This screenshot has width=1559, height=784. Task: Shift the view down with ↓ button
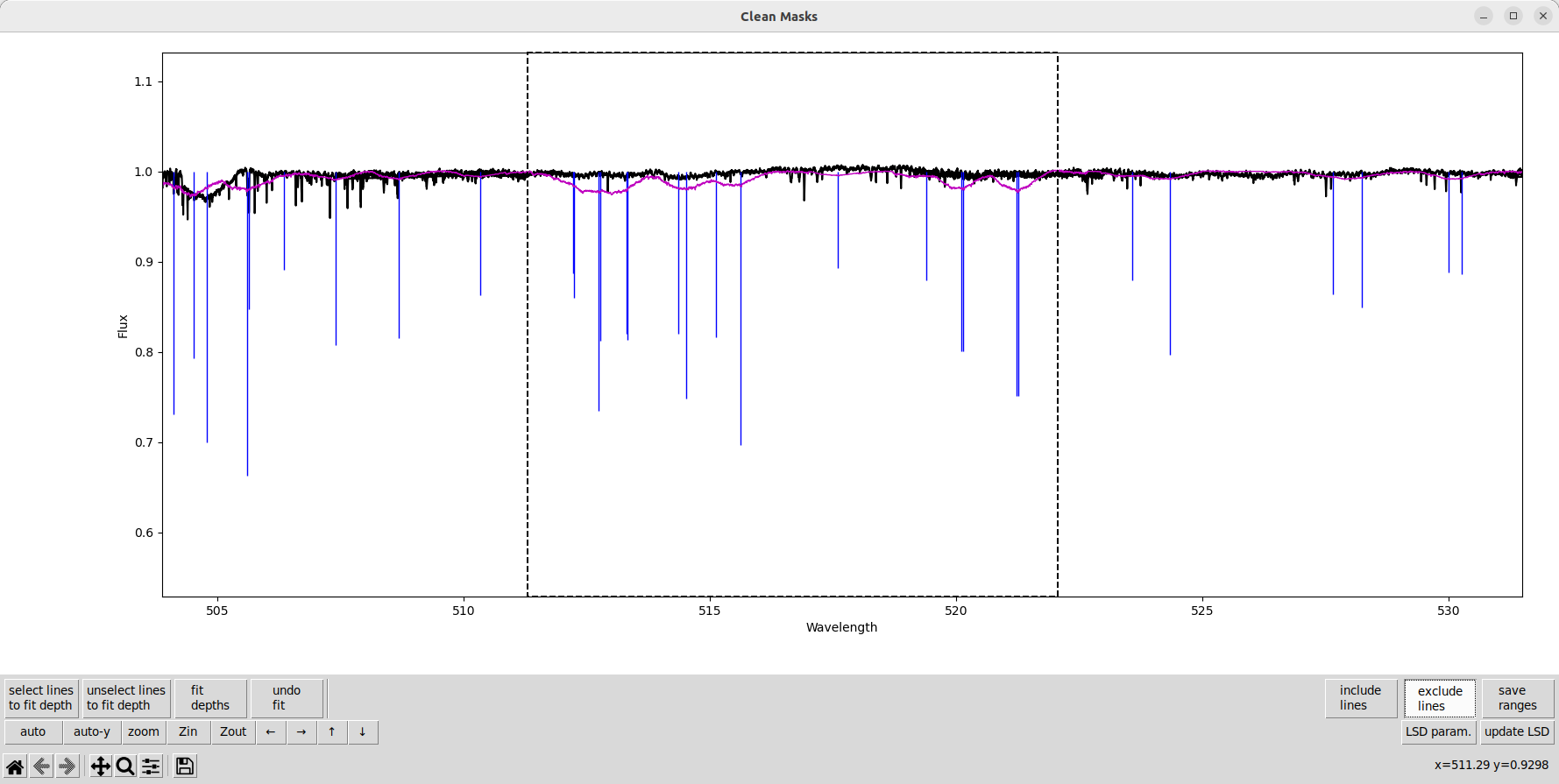coord(363,732)
